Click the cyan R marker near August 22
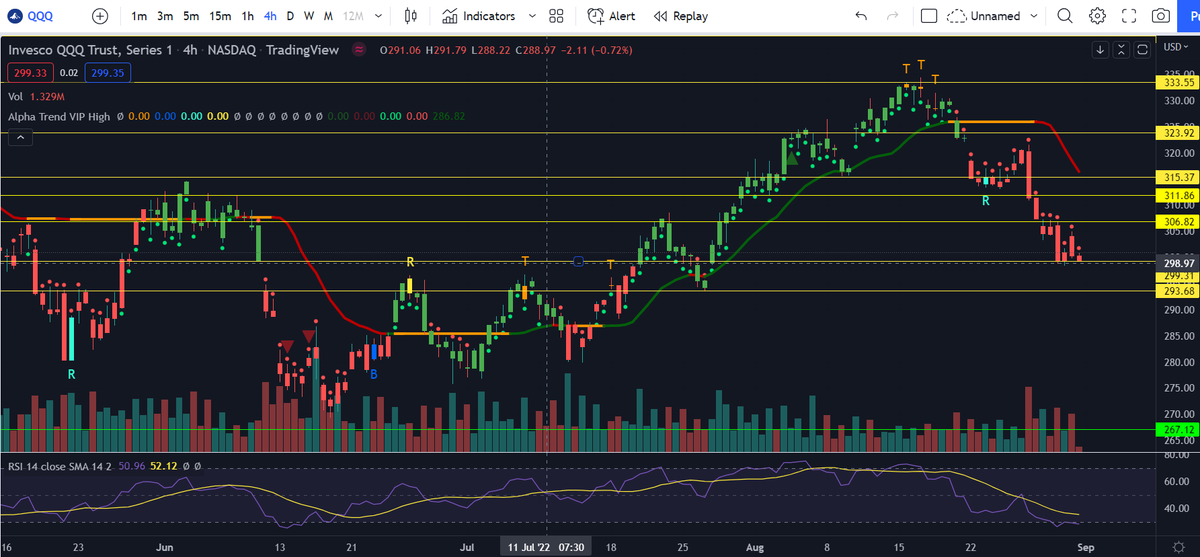This screenshot has width=1200, height=557. coord(985,201)
